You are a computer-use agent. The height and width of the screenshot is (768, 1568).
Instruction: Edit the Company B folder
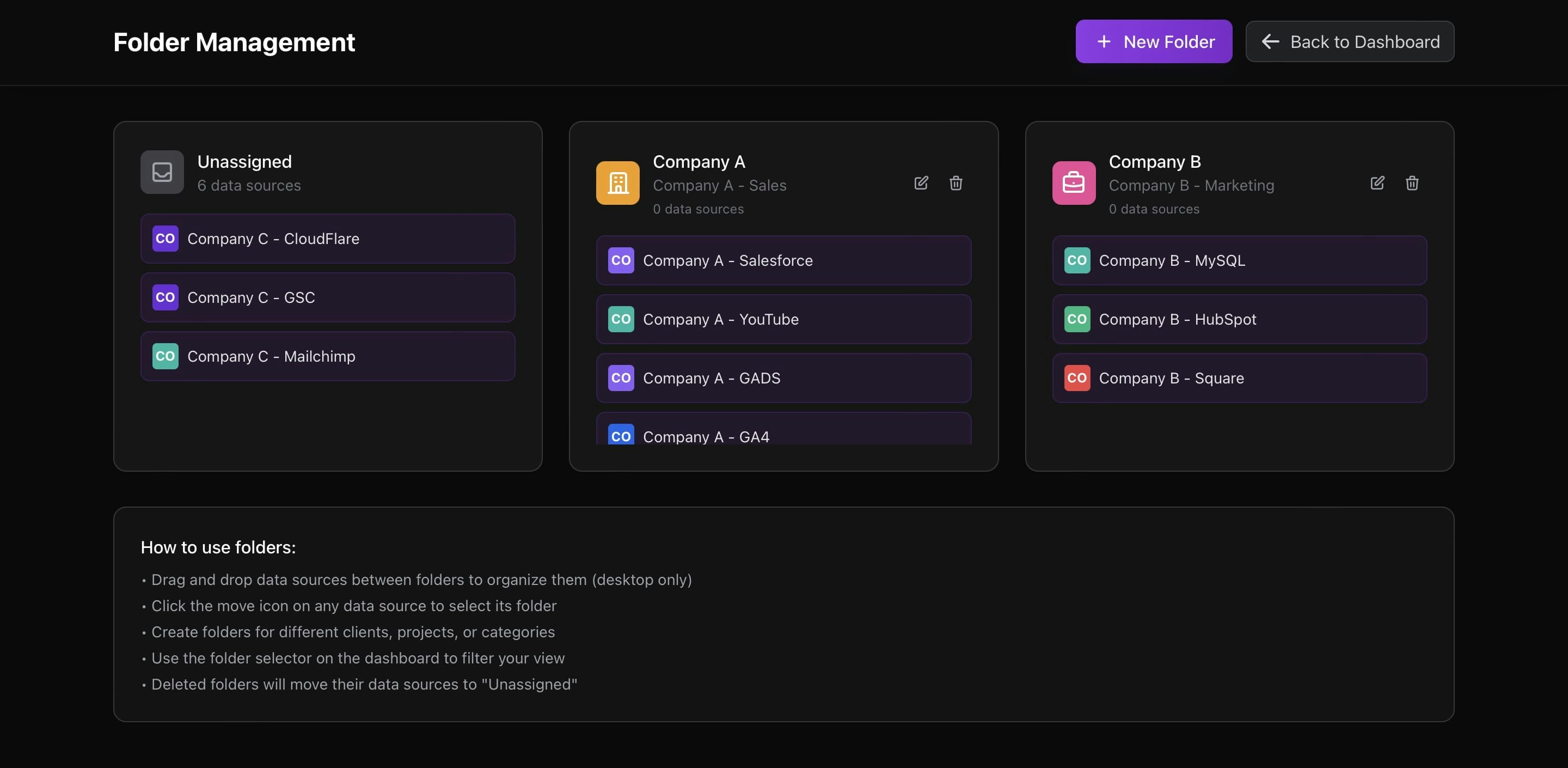pyautogui.click(x=1377, y=182)
